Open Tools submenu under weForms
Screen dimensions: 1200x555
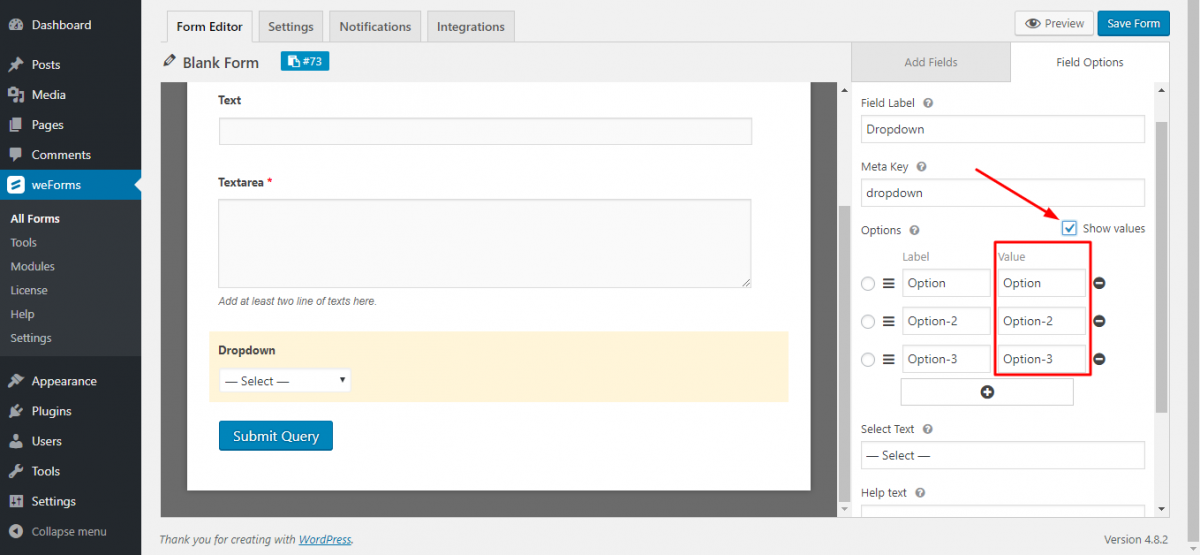[x=24, y=243]
